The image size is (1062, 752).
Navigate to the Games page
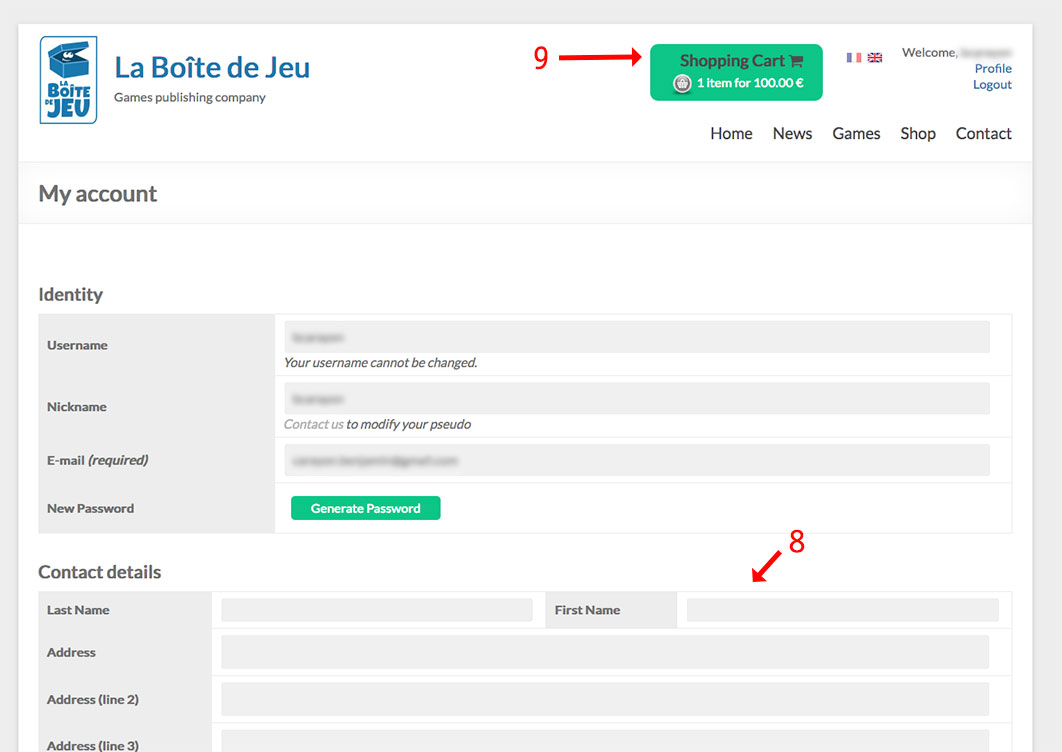pos(856,134)
